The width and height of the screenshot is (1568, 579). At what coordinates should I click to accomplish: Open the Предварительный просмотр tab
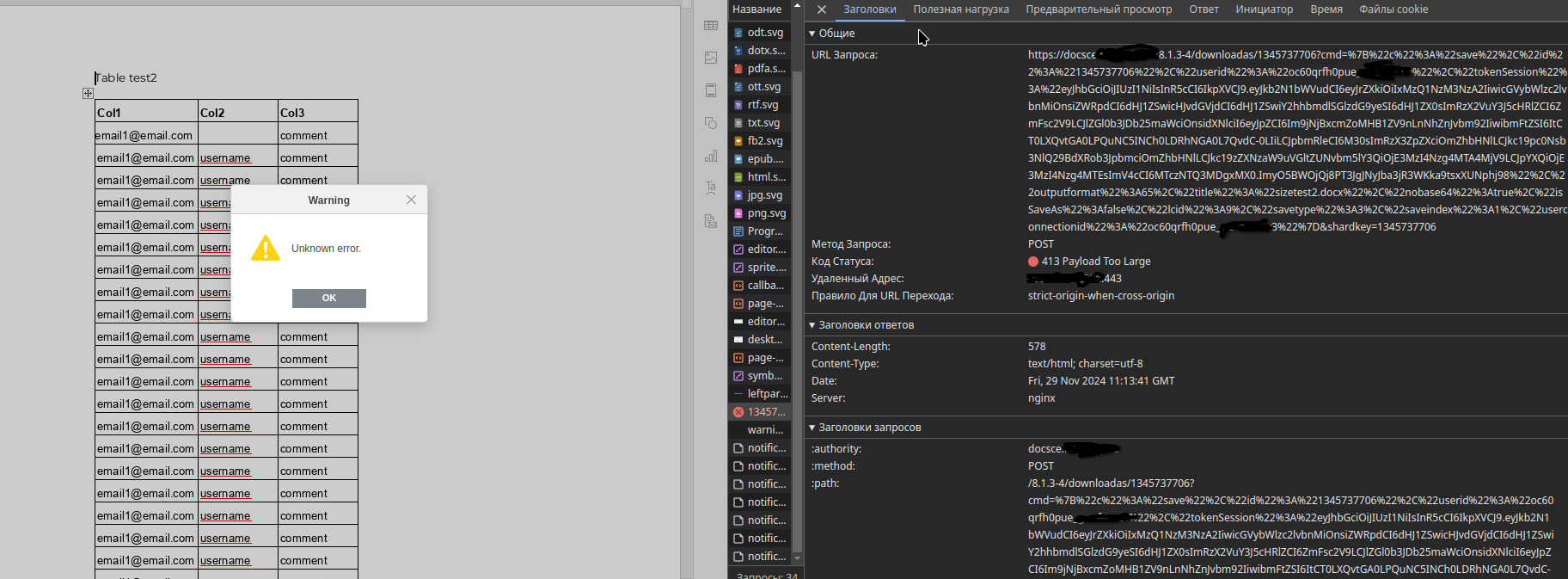(1099, 9)
